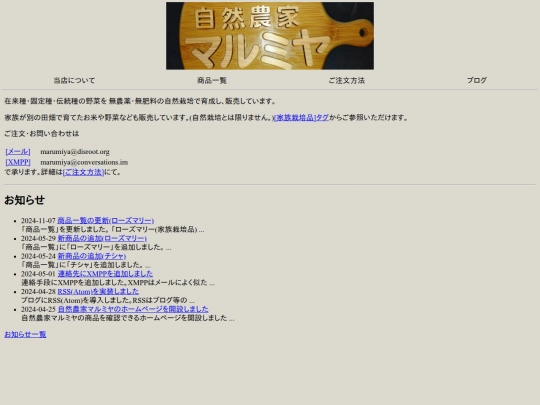Select the marumiya@disroot.org email address text
This screenshot has width=540, height=405.
[x=75, y=152]
